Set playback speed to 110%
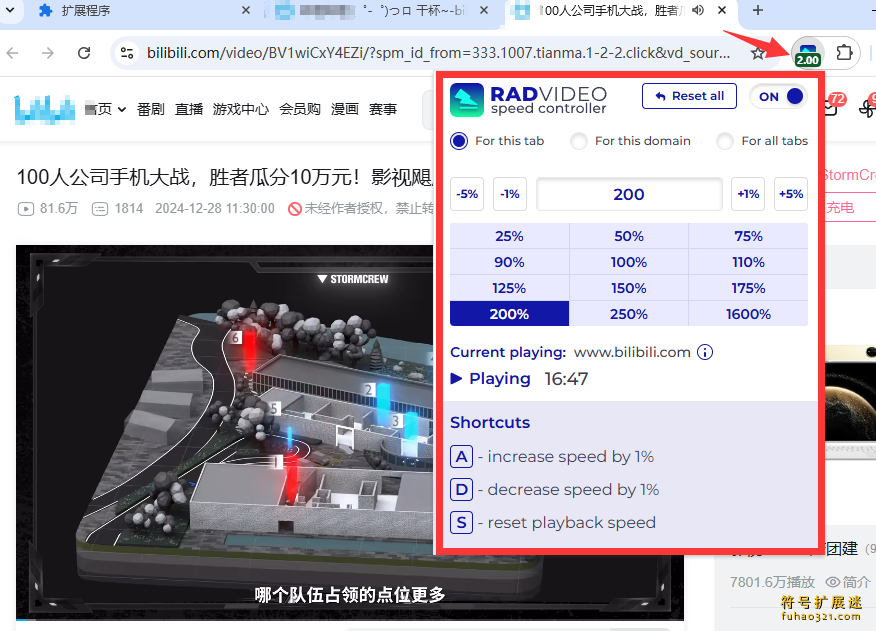This screenshot has width=876, height=631. 749,262
